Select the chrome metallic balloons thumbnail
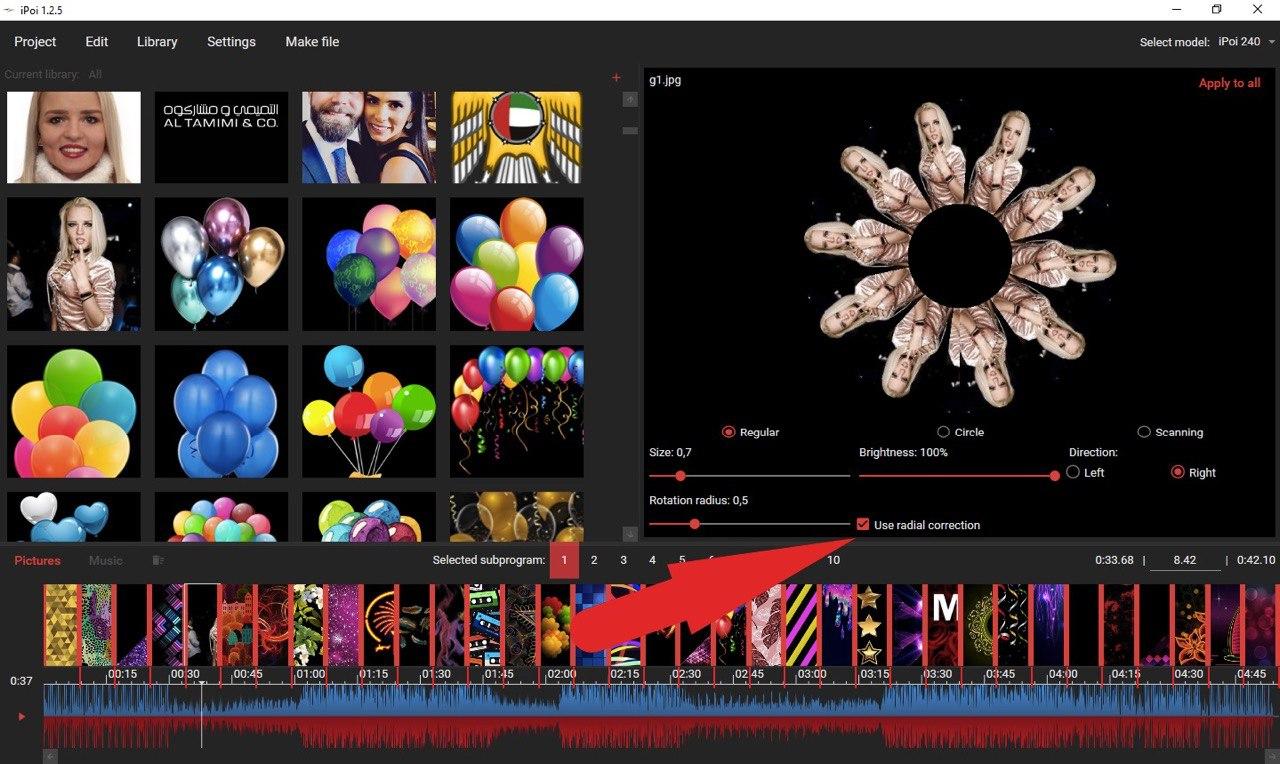 click(221, 264)
